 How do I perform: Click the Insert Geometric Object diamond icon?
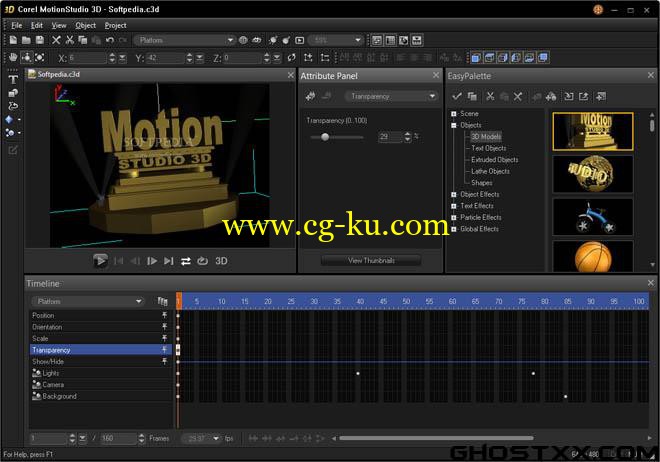(10, 119)
